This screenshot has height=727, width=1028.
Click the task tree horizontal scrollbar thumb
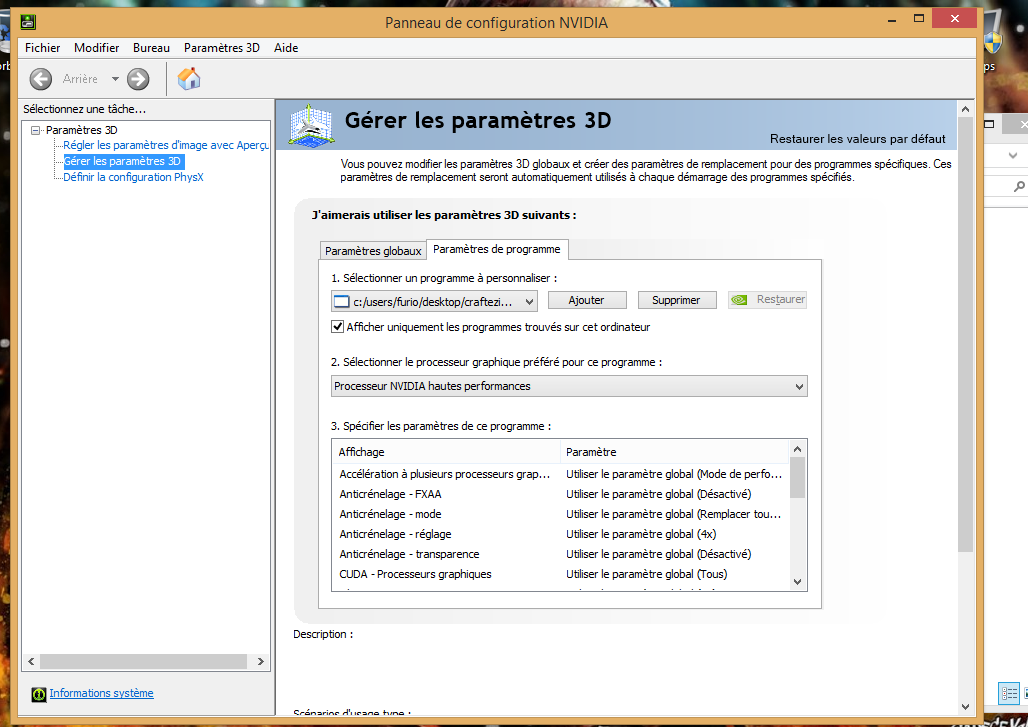point(144,662)
